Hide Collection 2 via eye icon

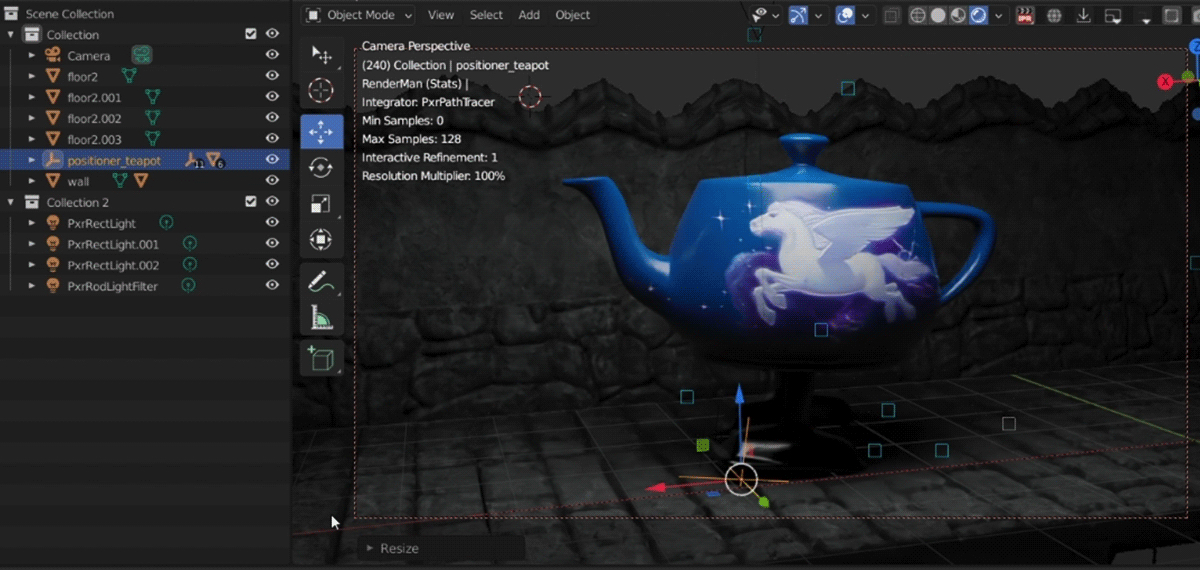click(272, 202)
